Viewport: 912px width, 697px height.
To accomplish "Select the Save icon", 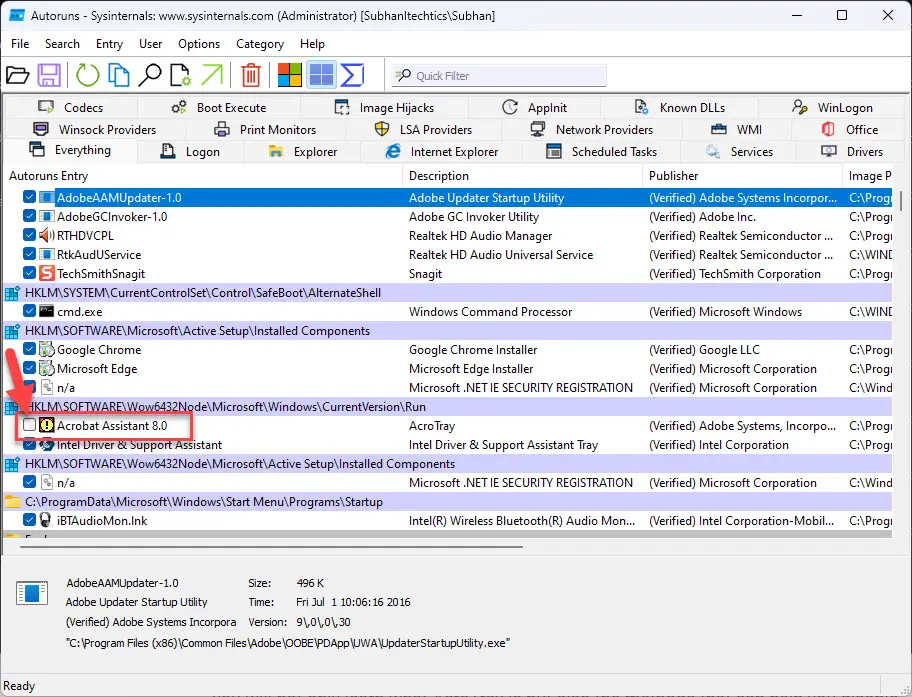I will click(x=48, y=75).
